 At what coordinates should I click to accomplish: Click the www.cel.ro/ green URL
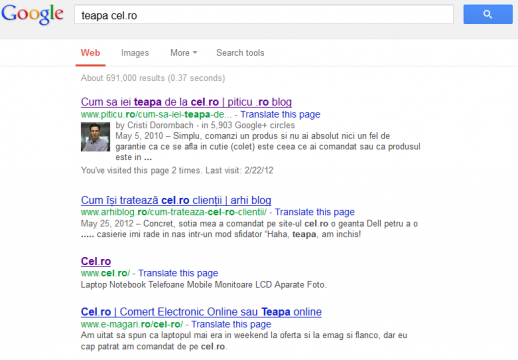tap(105, 273)
